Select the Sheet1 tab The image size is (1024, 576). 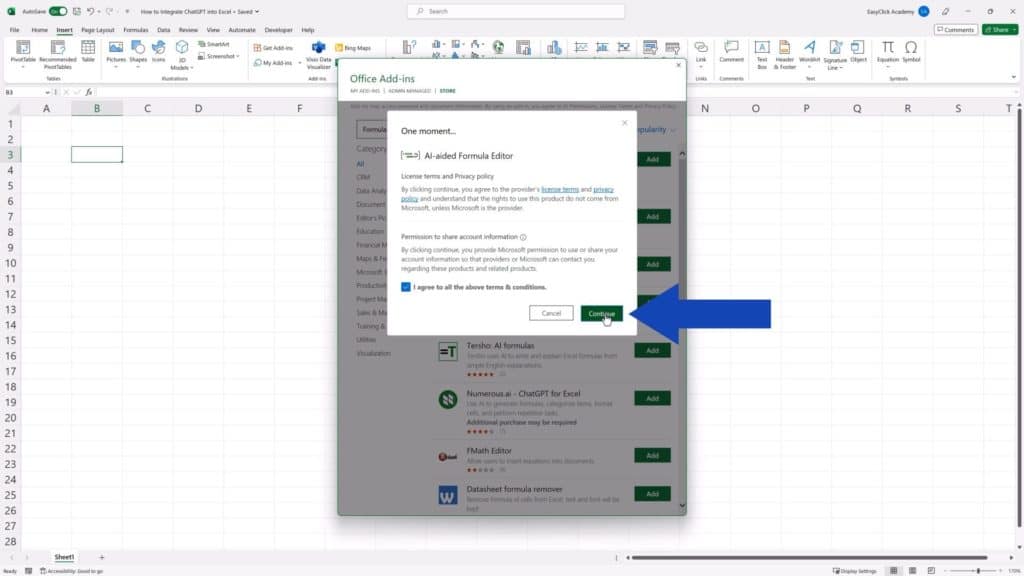[64, 557]
